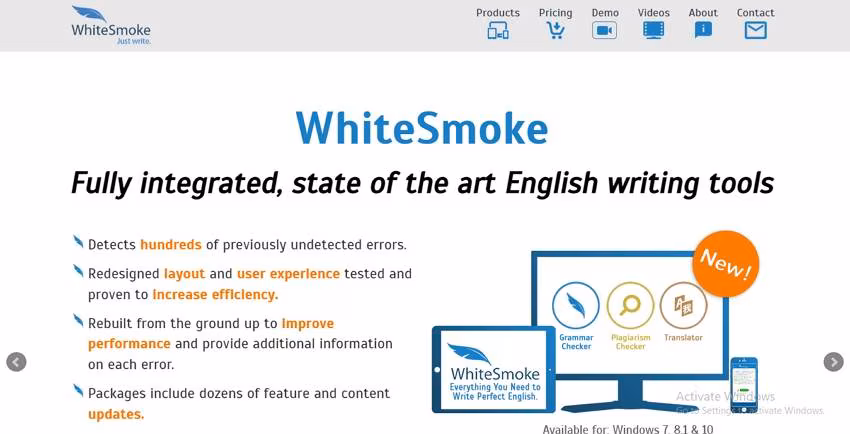Click the 'layout' highlighted word
Image resolution: width=850 pixels, height=434 pixels.
(184, 274)
